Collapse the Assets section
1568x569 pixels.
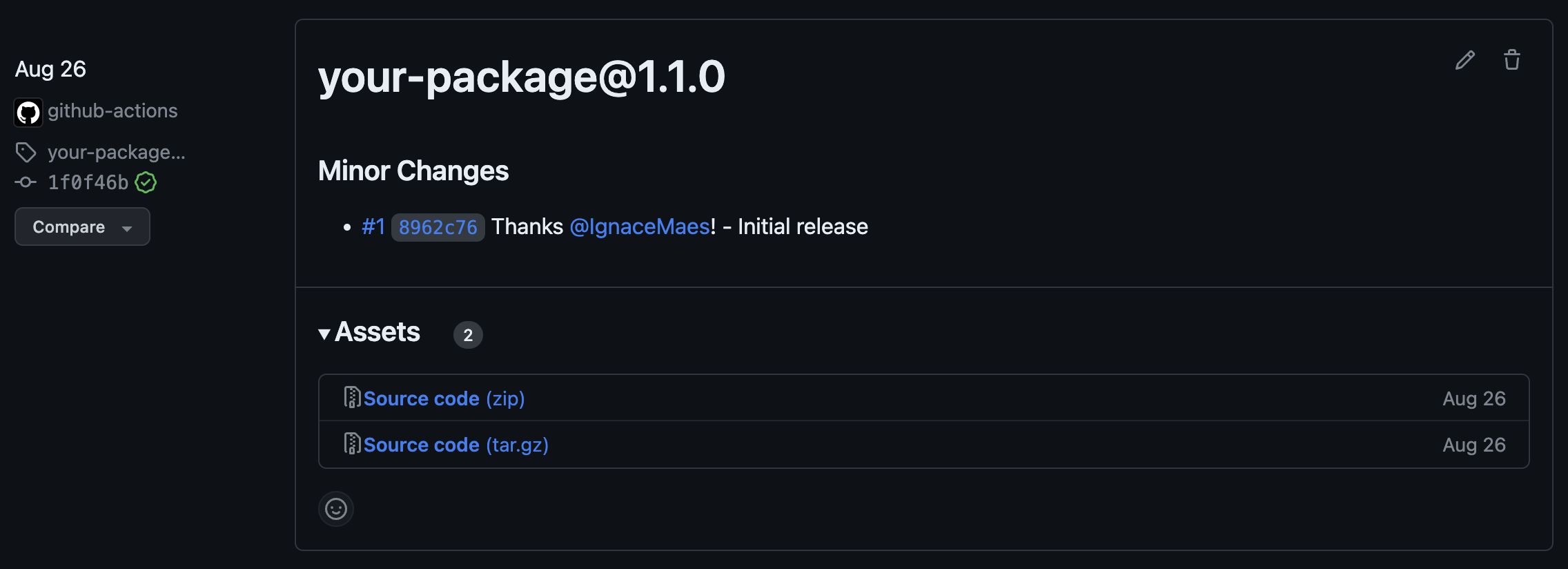324,334
